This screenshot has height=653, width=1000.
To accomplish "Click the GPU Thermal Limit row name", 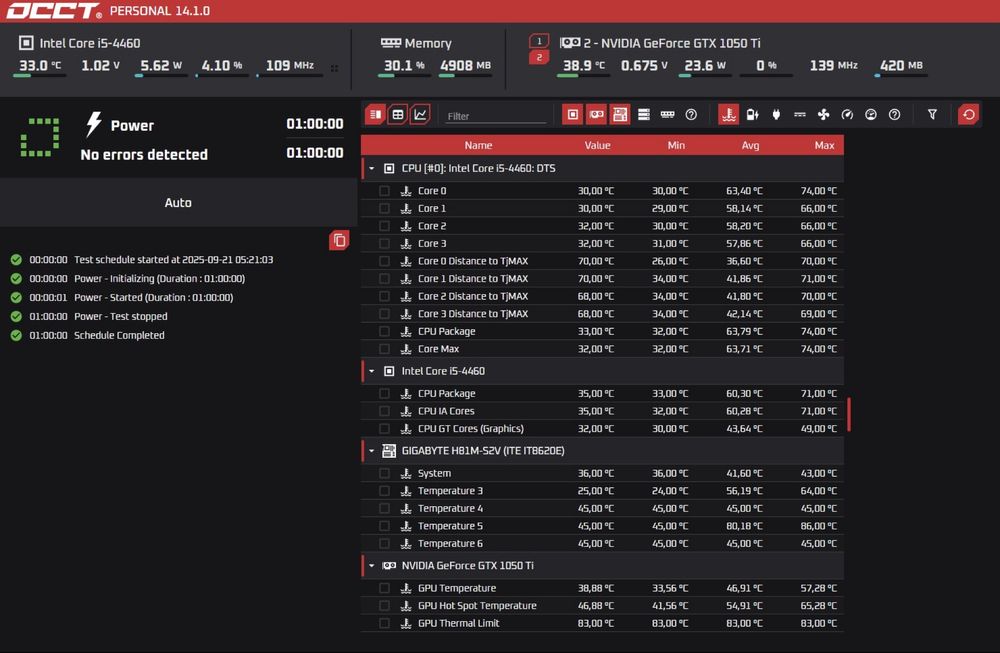I will coord(459,623).
